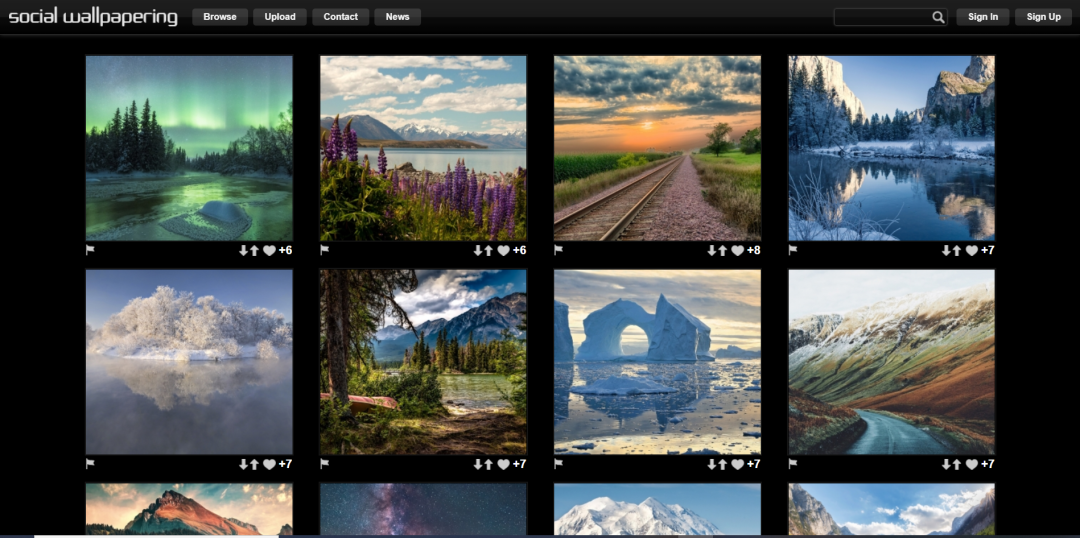Image resolution: width=1080 pixels, height=538 pixels.
Task: Open the iceberg arch thumbnail
Action: coord(658,362)
